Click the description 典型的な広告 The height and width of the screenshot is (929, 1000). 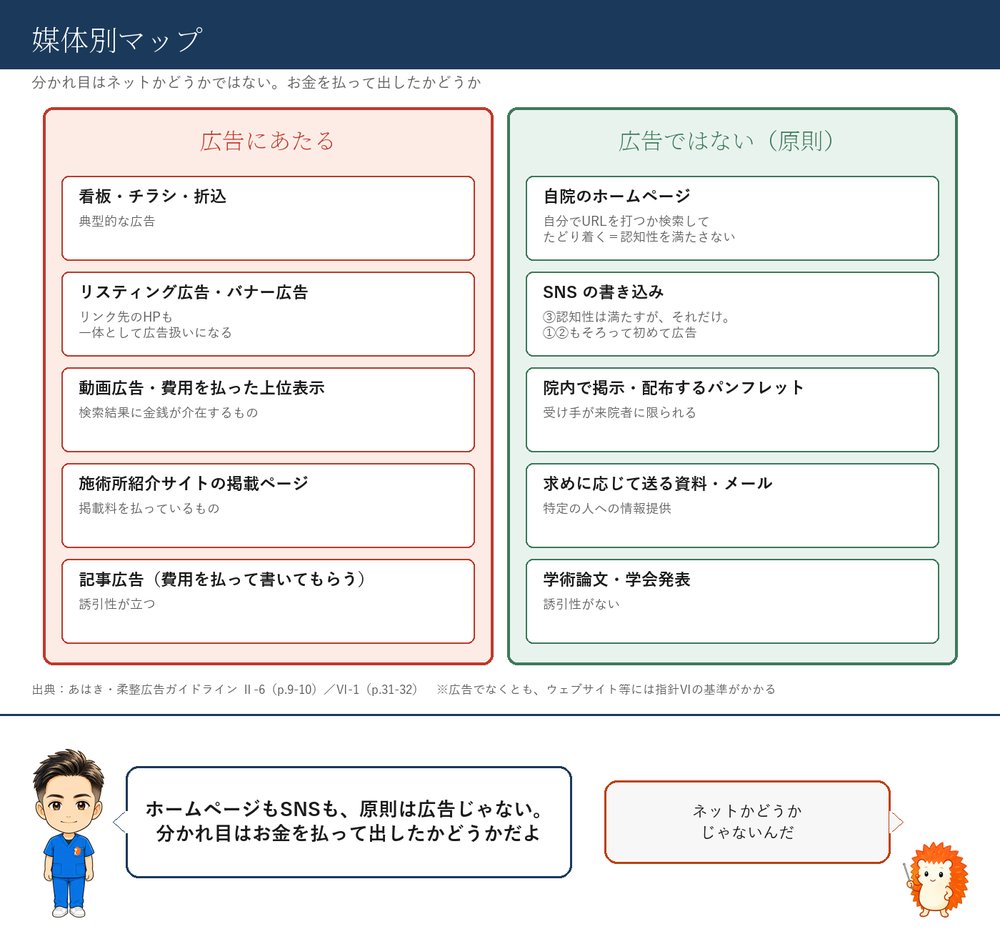(x=117, y=221)
